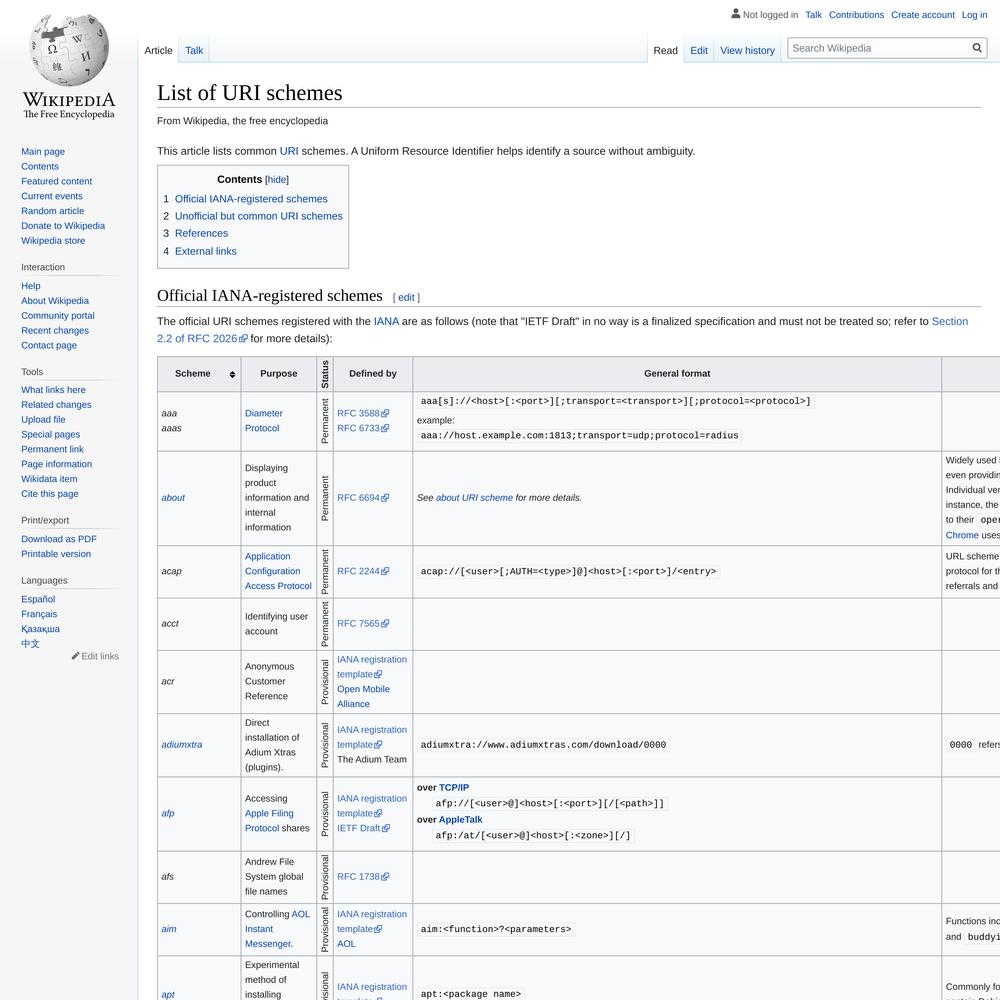Screen dimensions: 1000x1000
Task: Open About Wikipedia link
Action: coord(55,300)
